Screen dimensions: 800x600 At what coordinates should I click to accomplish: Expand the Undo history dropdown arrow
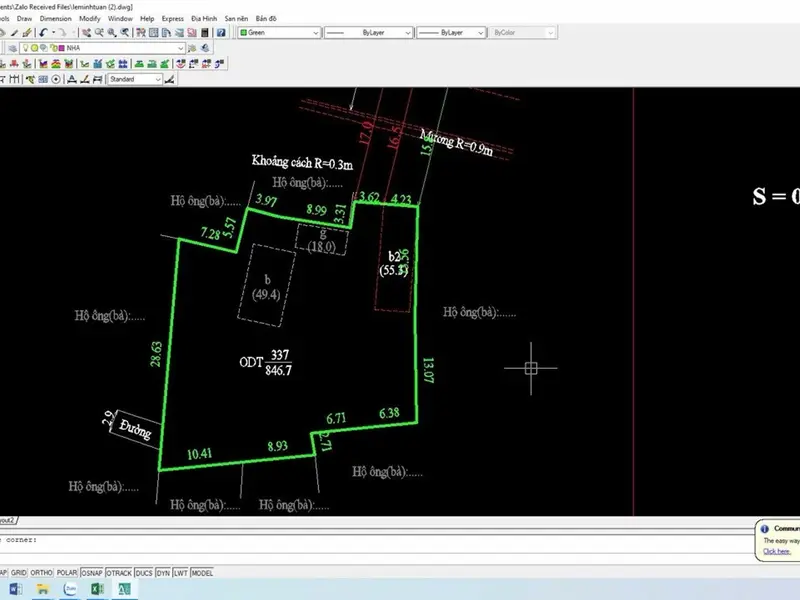(x=54, y=32)
